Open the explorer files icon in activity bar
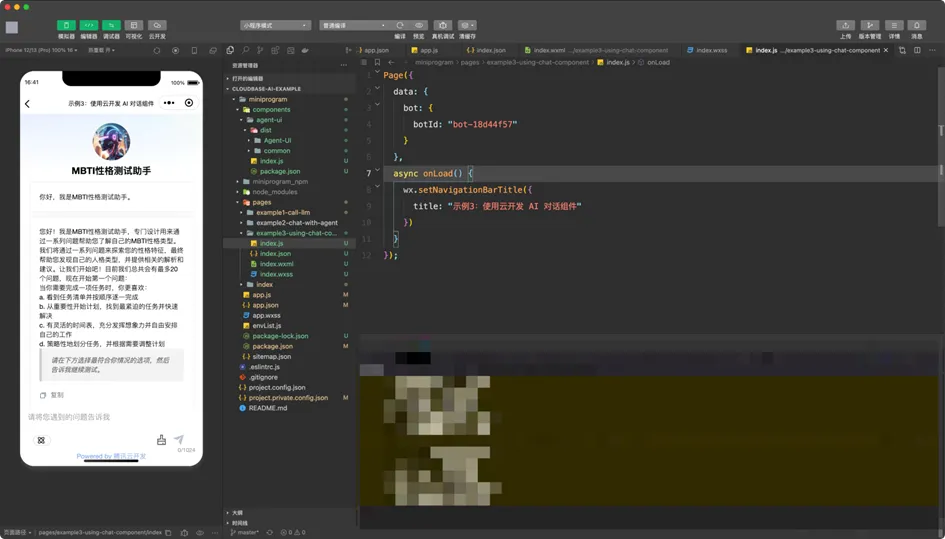This screenshot has height=539, width=945. (230, 51)
